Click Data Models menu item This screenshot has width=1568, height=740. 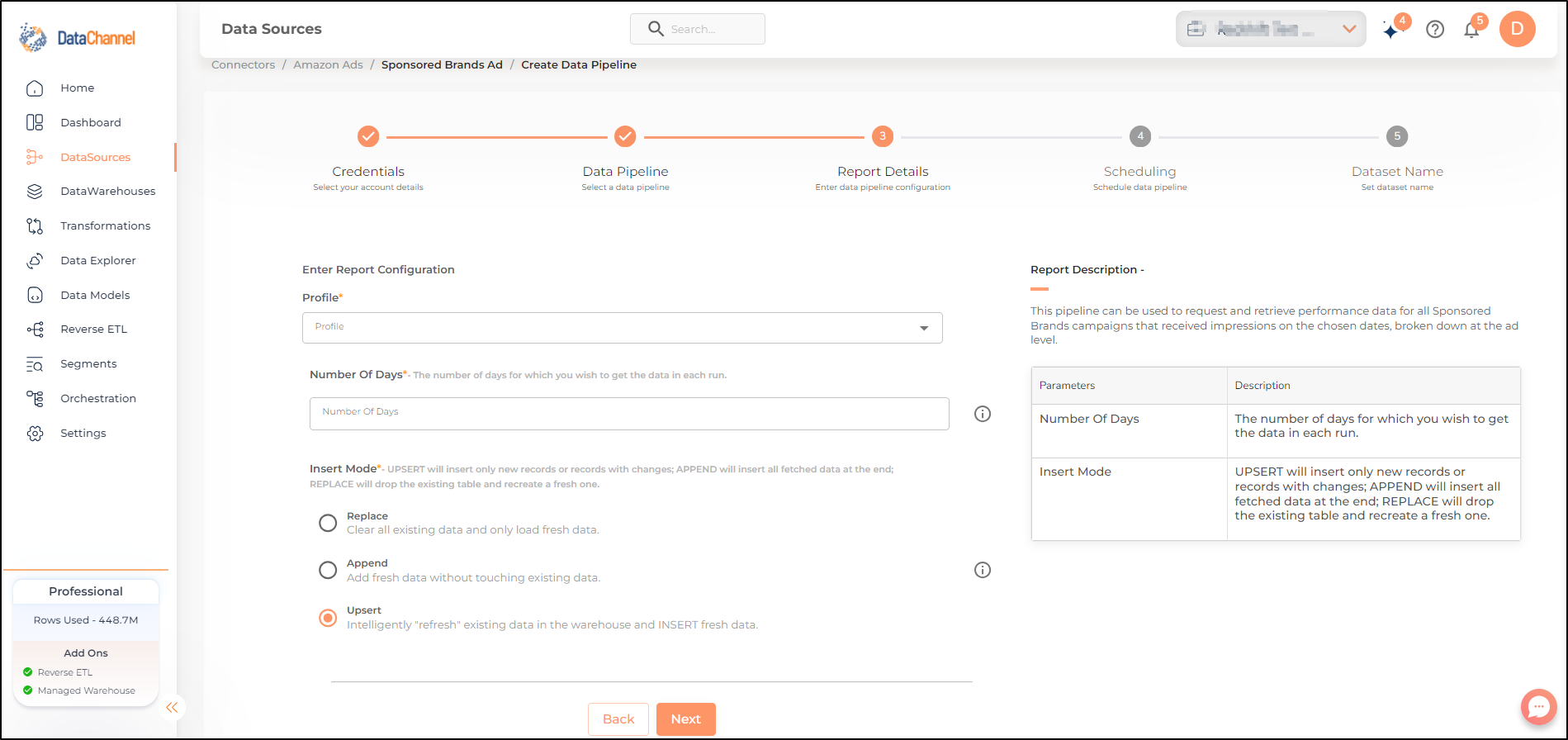(x=95, y=296)
